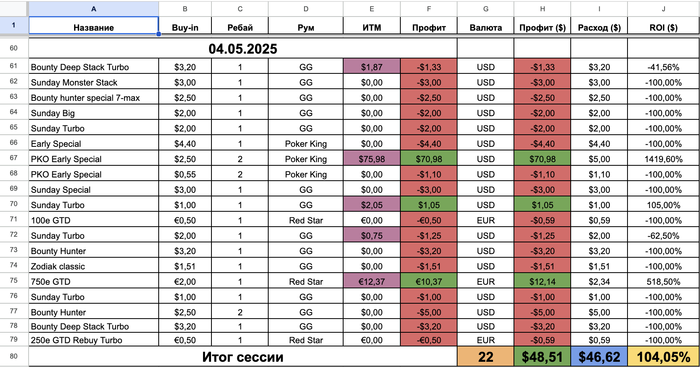The width and height of the screenshot is (700, 367).
Task: Click the blue $46,62 expense total
Action: pos(599,357)
